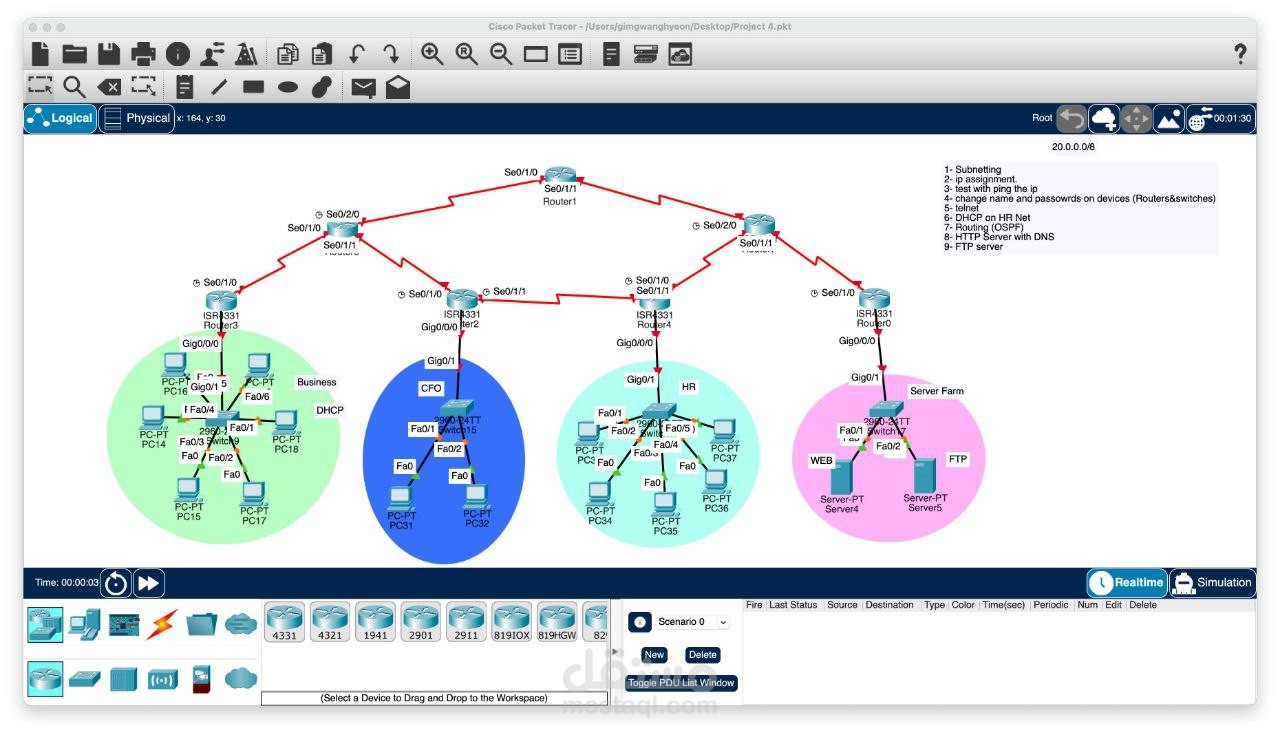Screen dimensions: 1280x734
Task: Click the Fast Forward Time button
Action: pyautogui.click(x=148, y=583)
